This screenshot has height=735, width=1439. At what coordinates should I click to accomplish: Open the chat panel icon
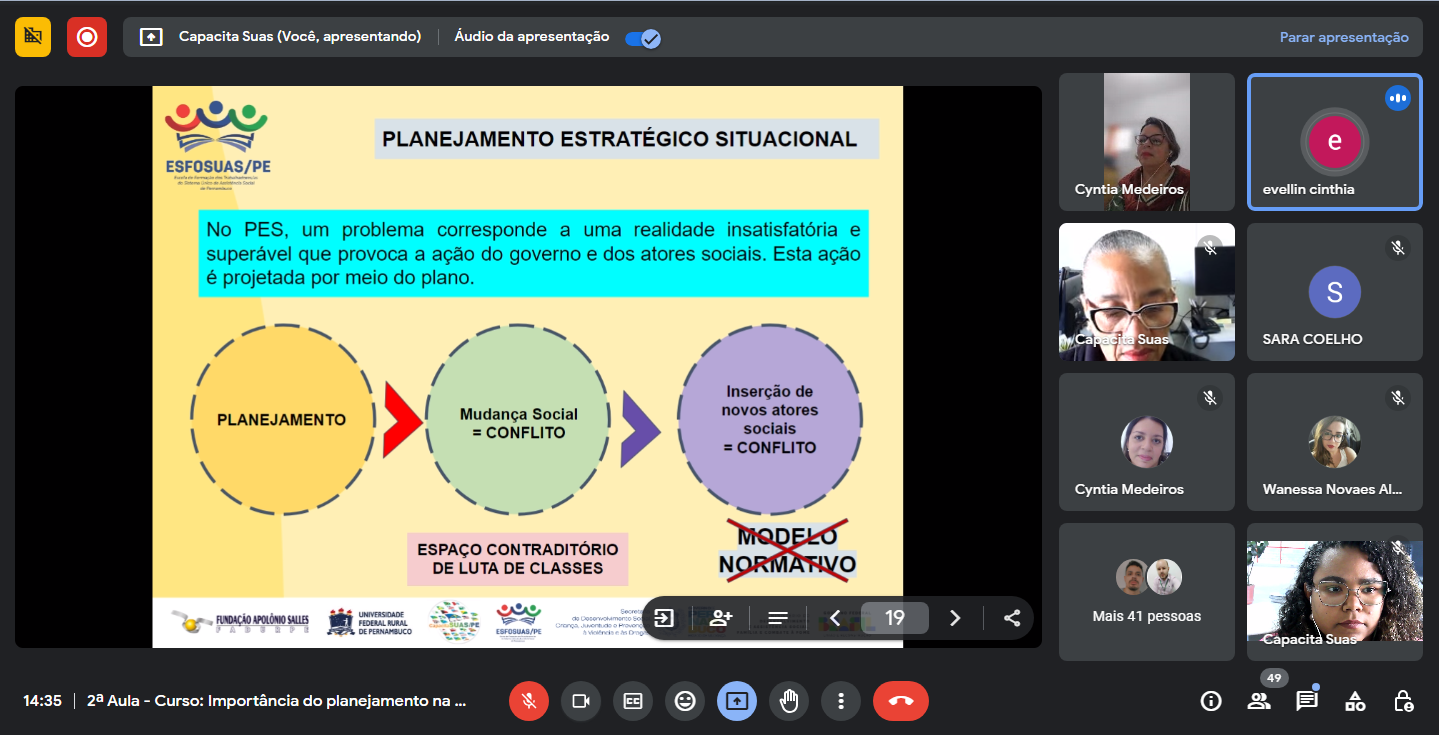point(1307,701)
